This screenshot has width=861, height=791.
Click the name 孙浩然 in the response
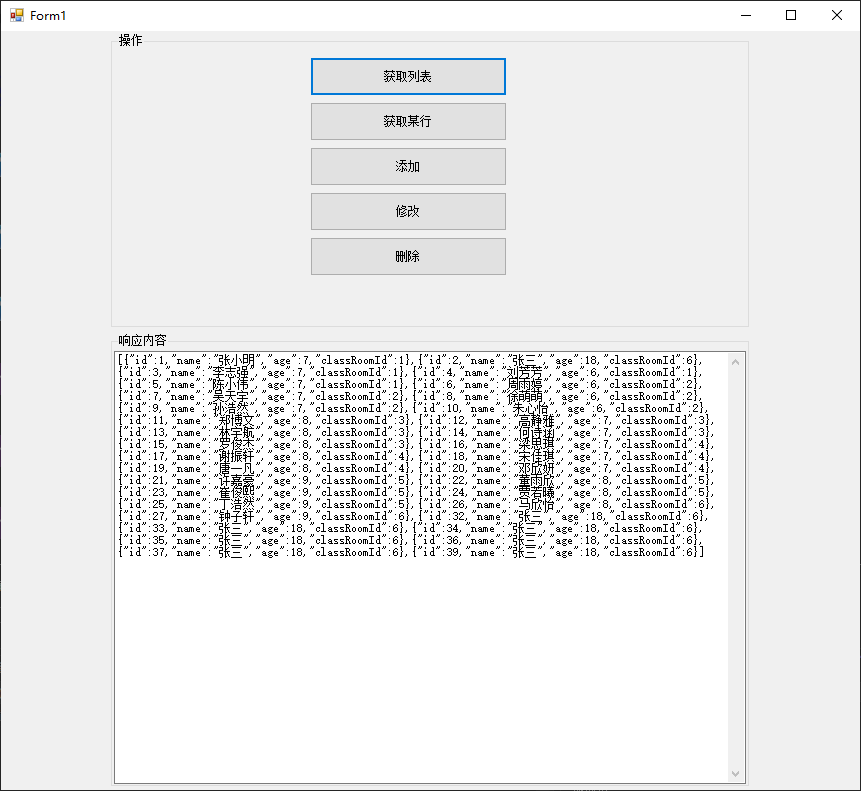231,409
